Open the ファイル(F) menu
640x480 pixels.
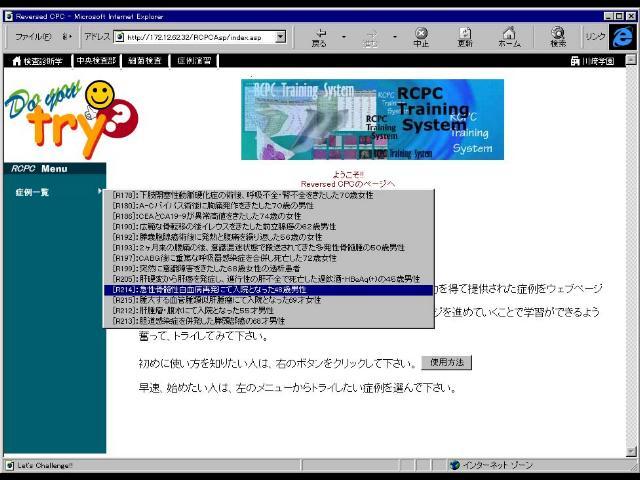click(34, 37)
